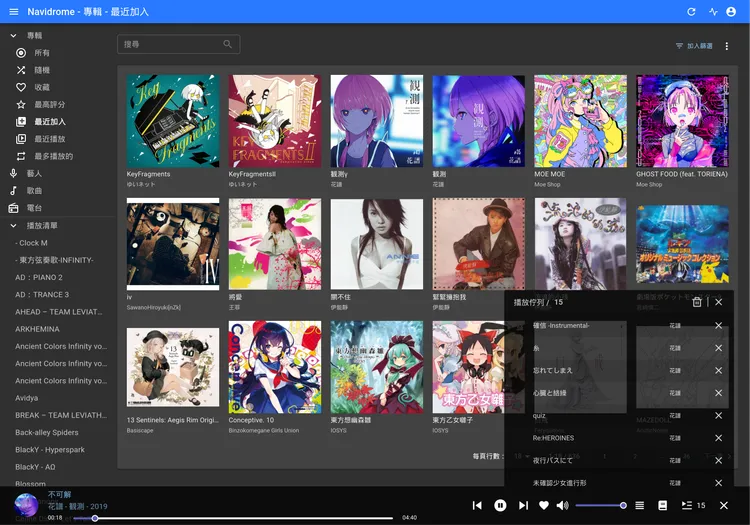Image resolution: width=750 pixels, height=525 pixels.
Task: Skip to the next track
Action: (x=522, y=506)
